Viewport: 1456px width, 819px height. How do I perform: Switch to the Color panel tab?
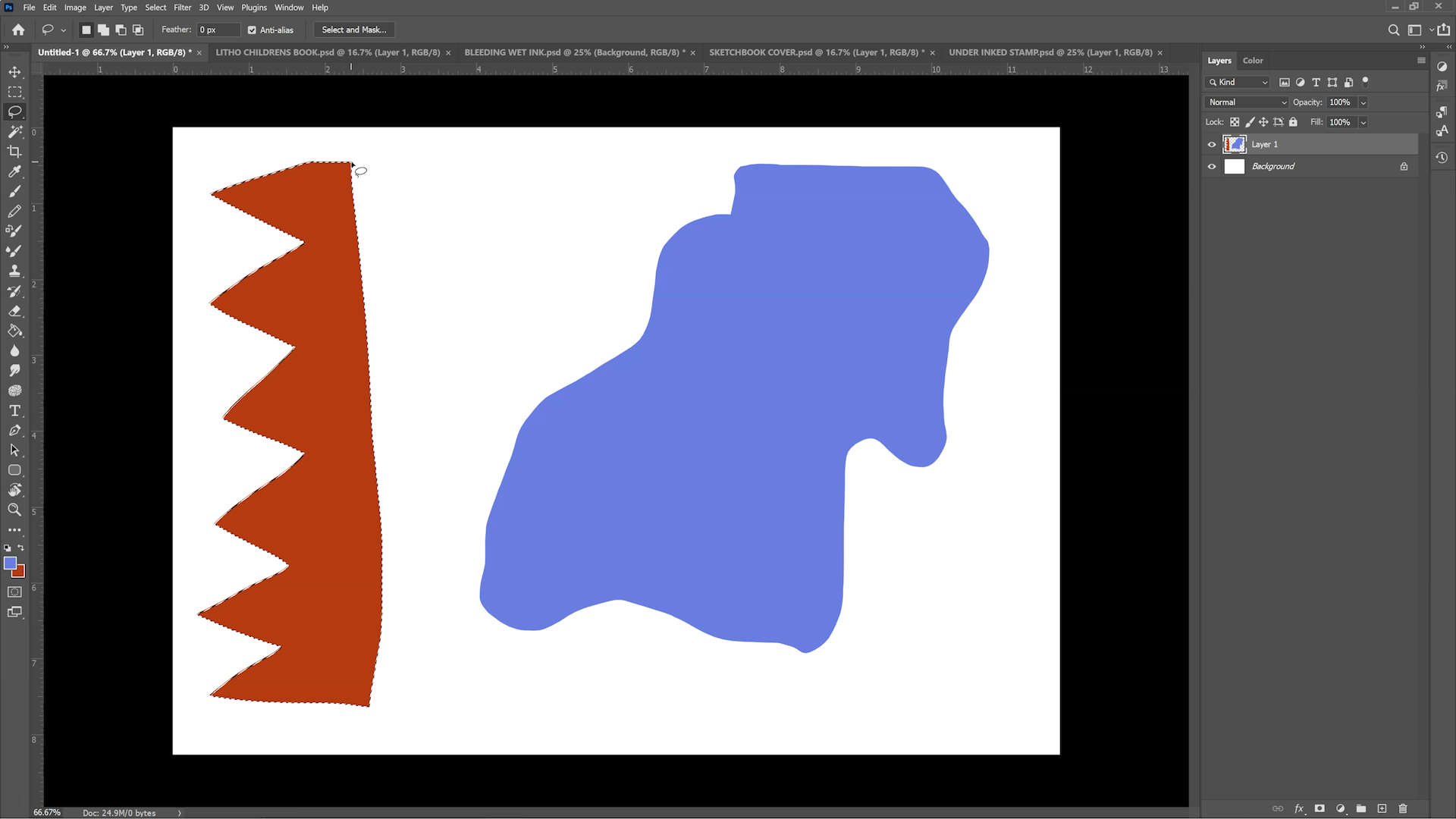click(x=1253, y=61)
